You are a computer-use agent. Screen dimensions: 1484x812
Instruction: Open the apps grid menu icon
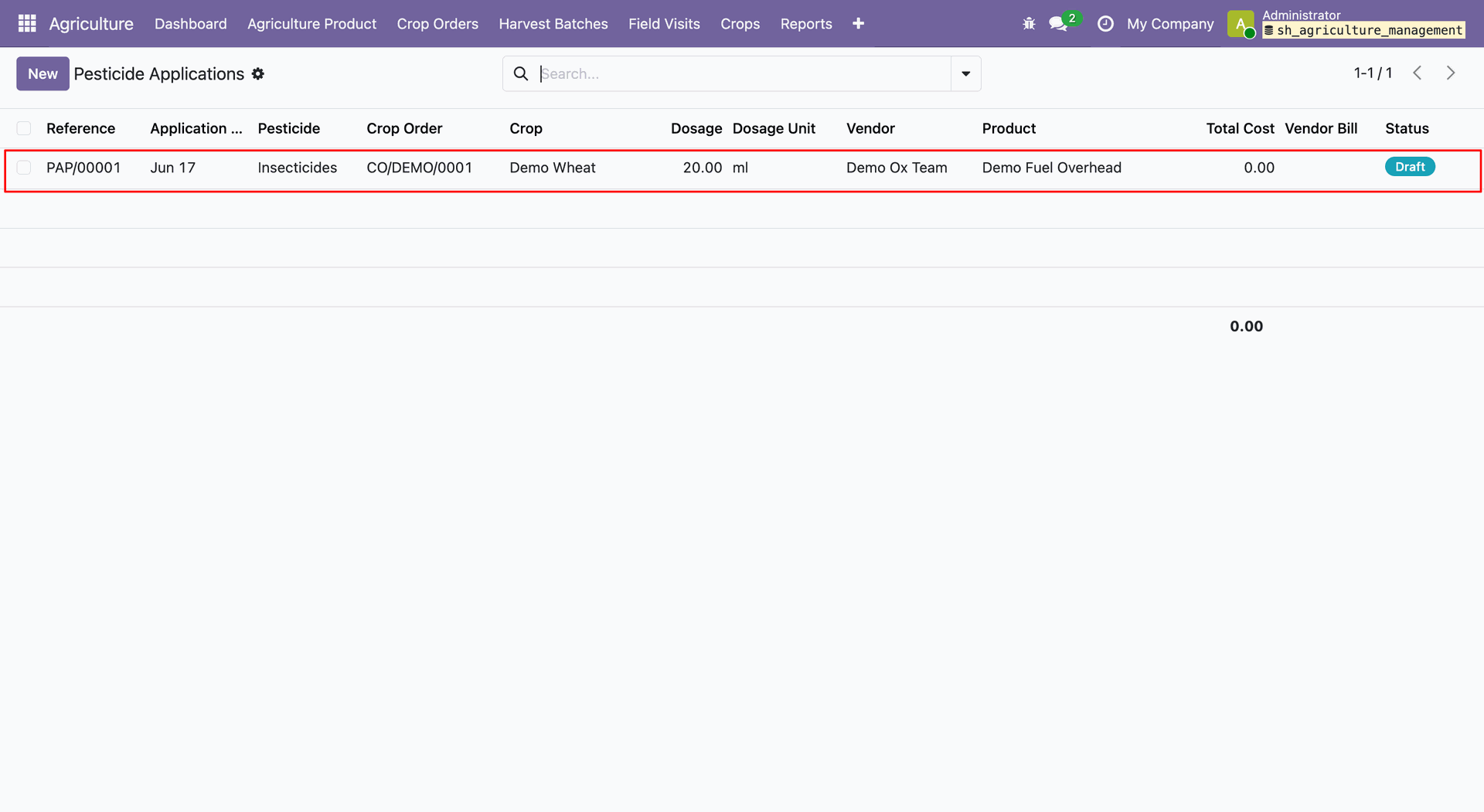point(27,24)
